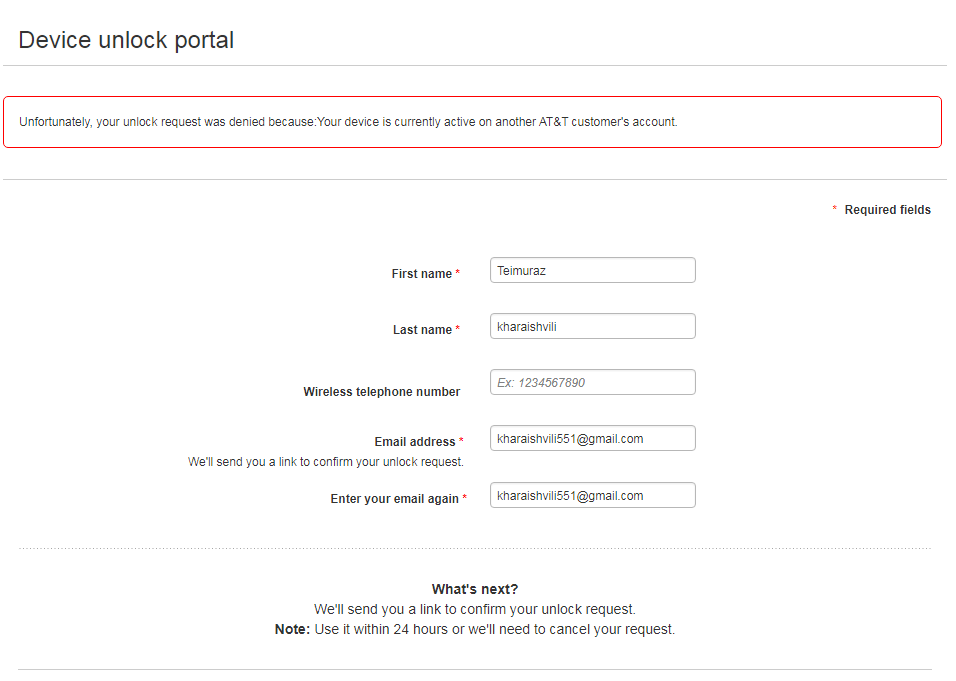956x681 pixels.
Task: Click the red asterisk beside Required fields
Action: [835, 209]
